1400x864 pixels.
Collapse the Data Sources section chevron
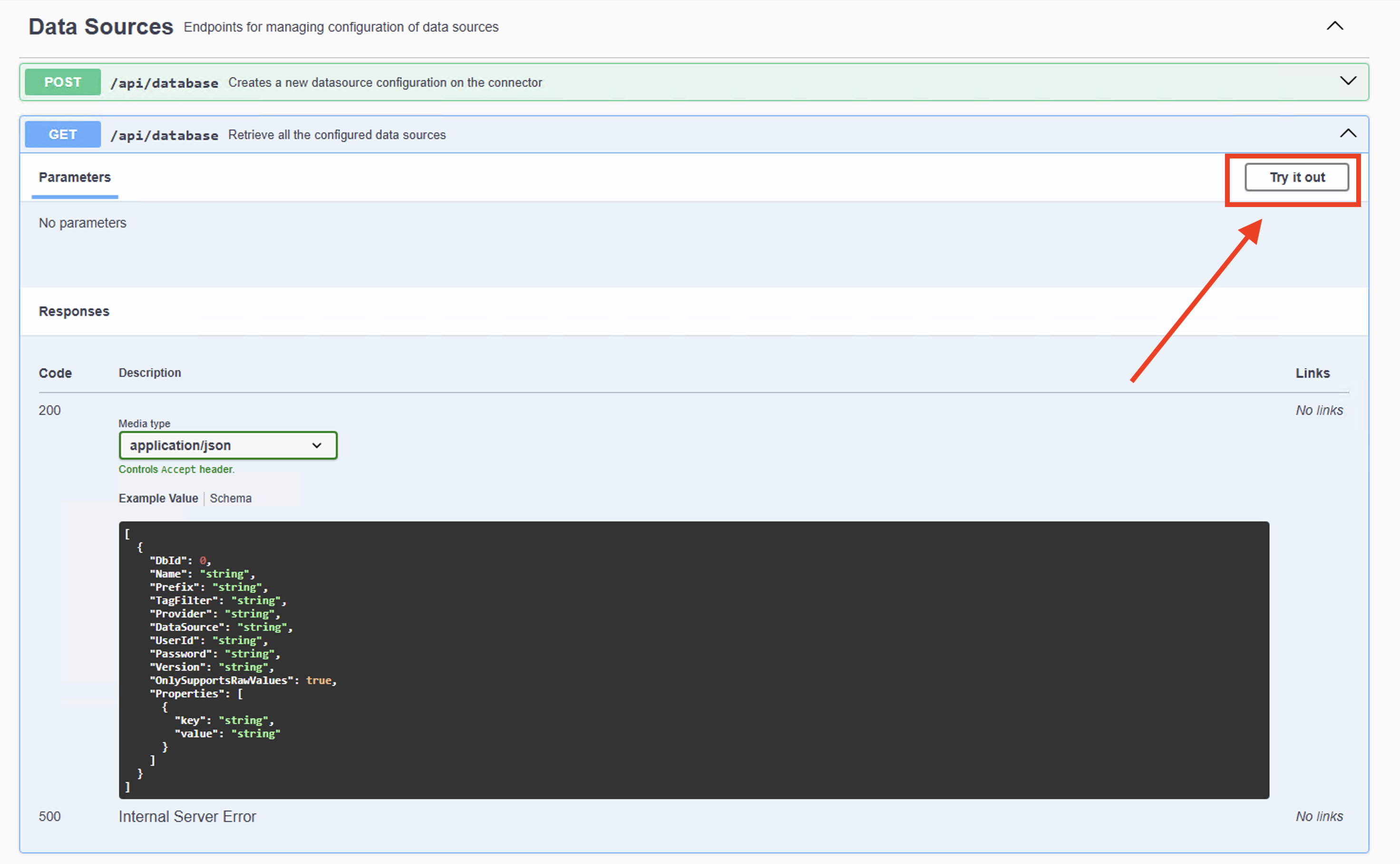(x=1334, y=26)
